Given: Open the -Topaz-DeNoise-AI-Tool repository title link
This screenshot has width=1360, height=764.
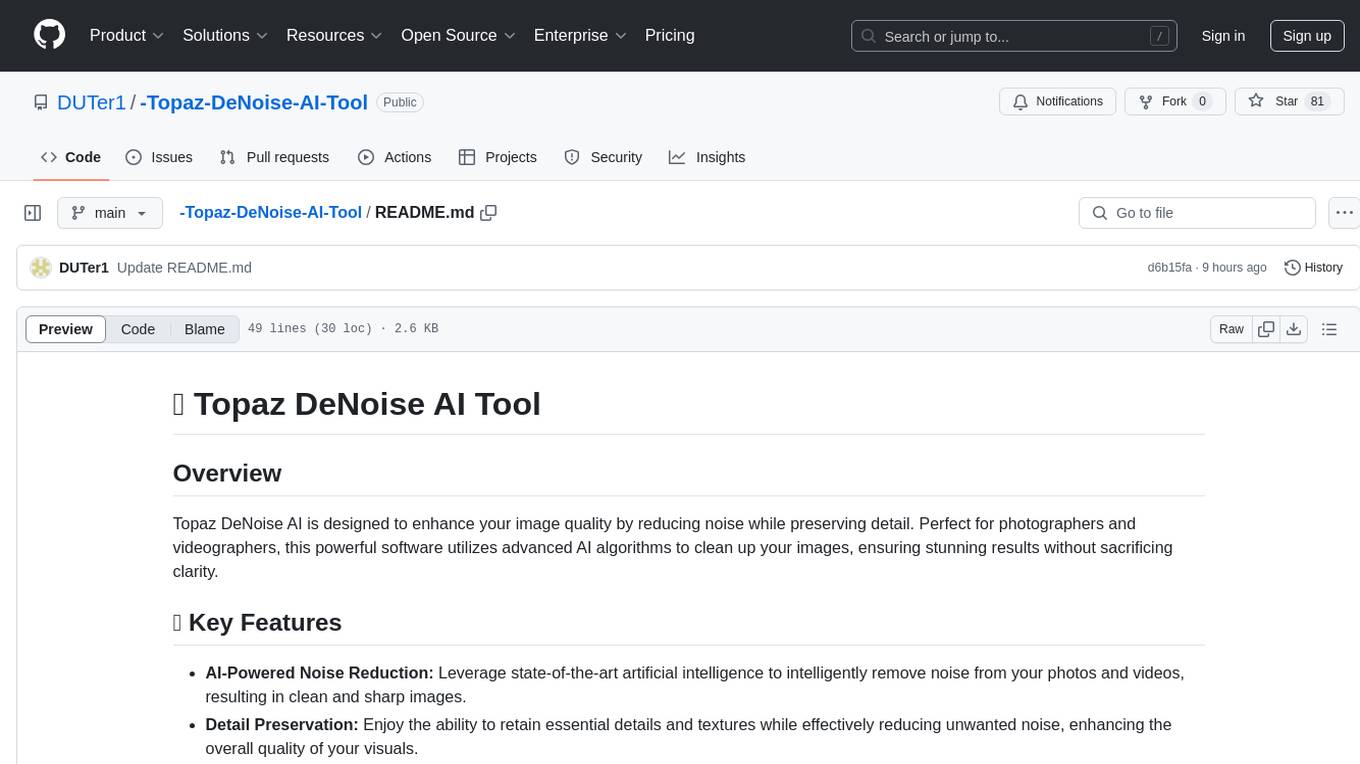Looking at the screenshot, I should click(254, 102).
